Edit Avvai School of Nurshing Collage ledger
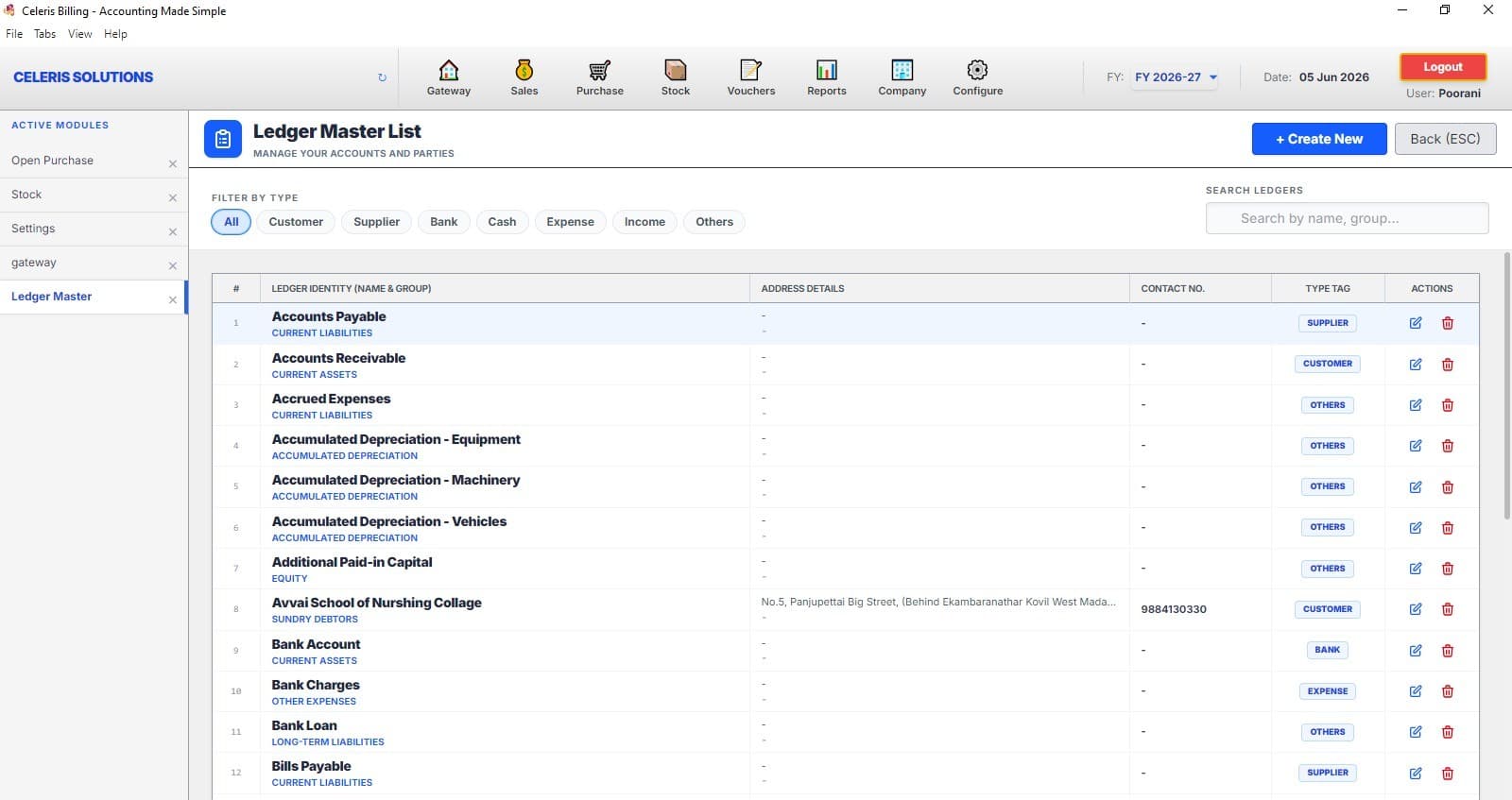The height and width of the screenshot is (800, 1512). 1416,609
